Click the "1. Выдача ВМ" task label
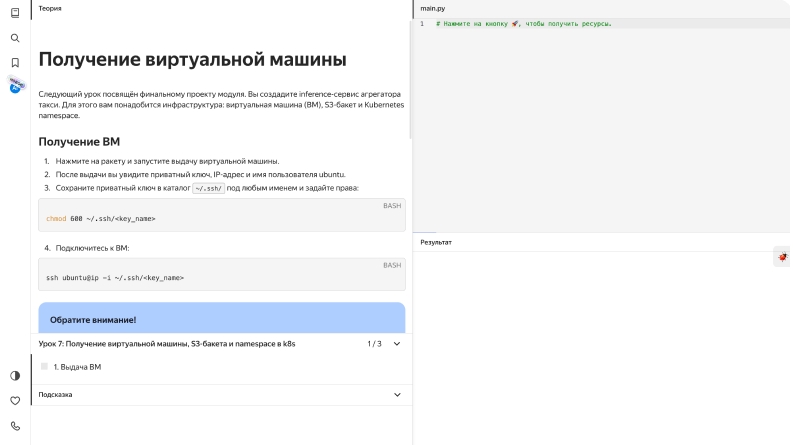Image resolution: width=793 pixels, height=445 pixels. [x=77, y=367]
